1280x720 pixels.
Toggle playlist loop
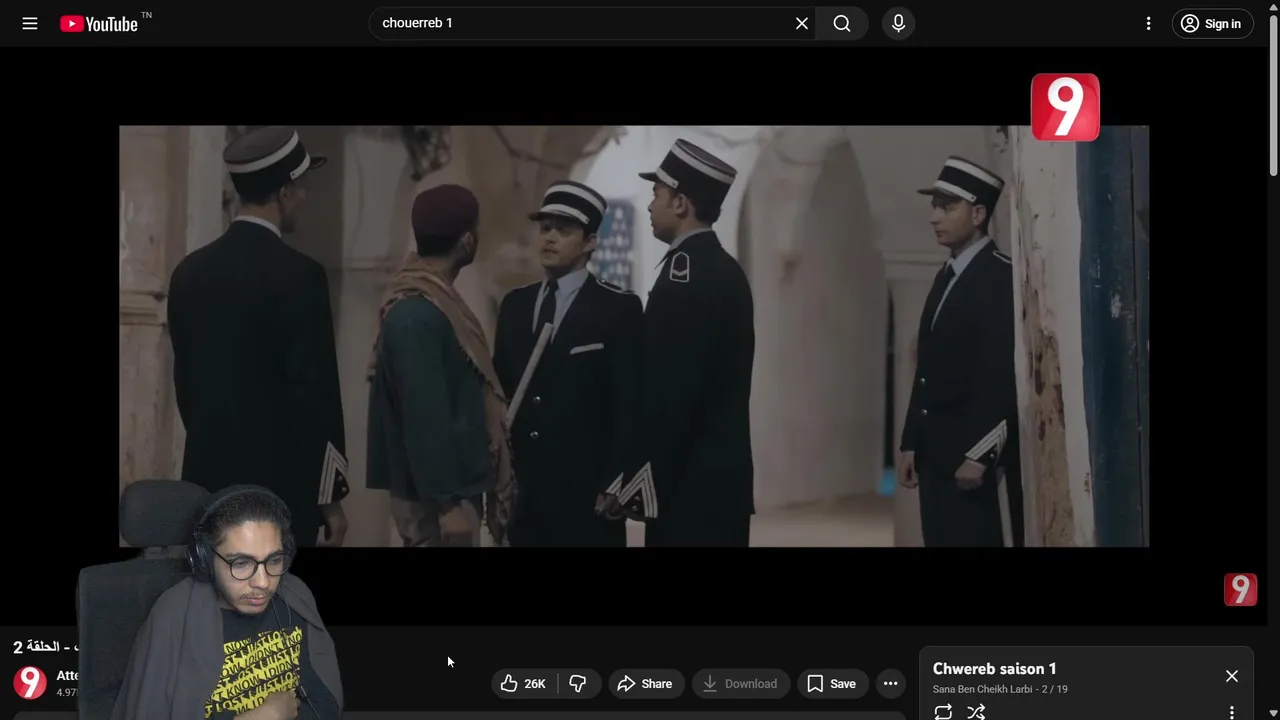pyautogui.click(x=943, y=712)
